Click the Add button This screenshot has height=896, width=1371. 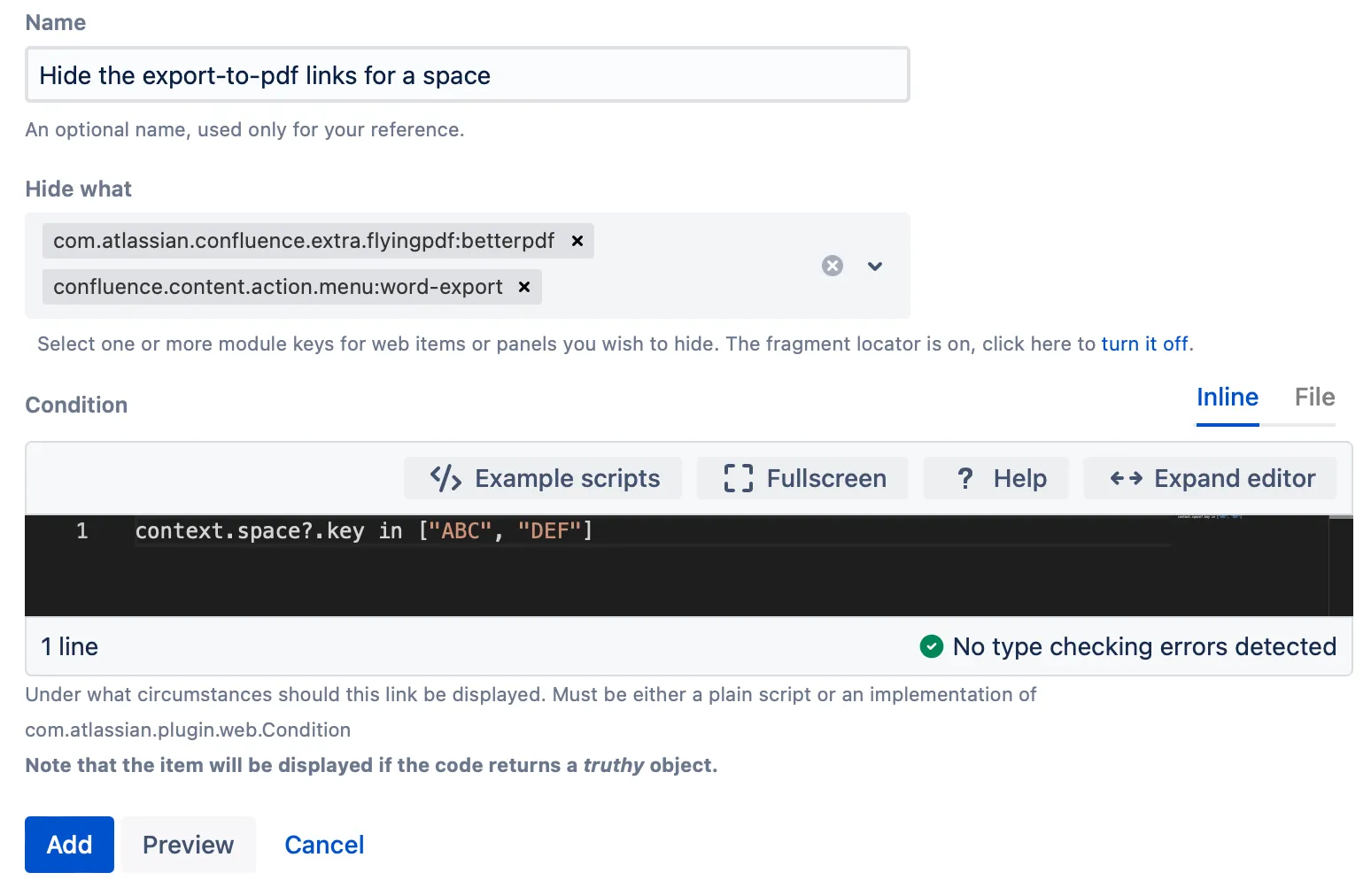point(69,845)
